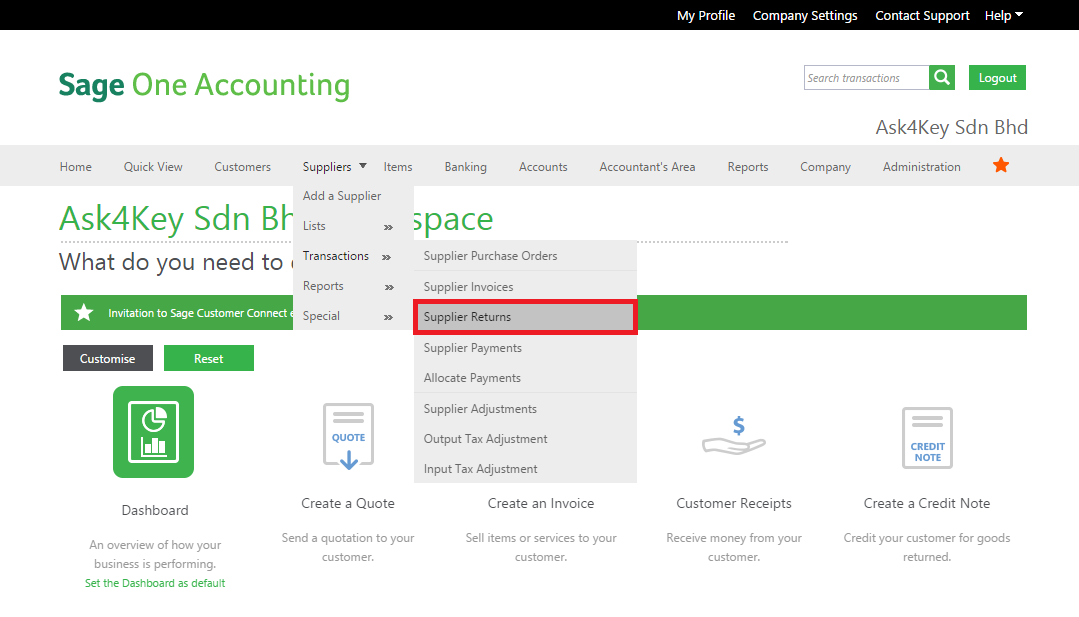Click the orange favourites star icon

1001,165
